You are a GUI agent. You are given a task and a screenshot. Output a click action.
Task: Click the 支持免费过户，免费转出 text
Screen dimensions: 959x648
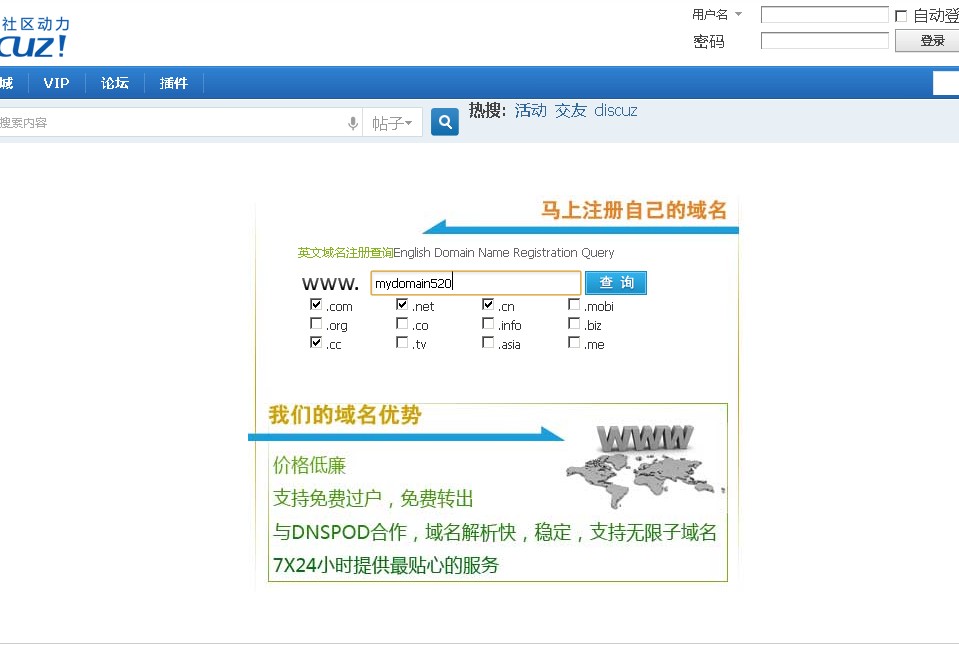tap(373, 498)
